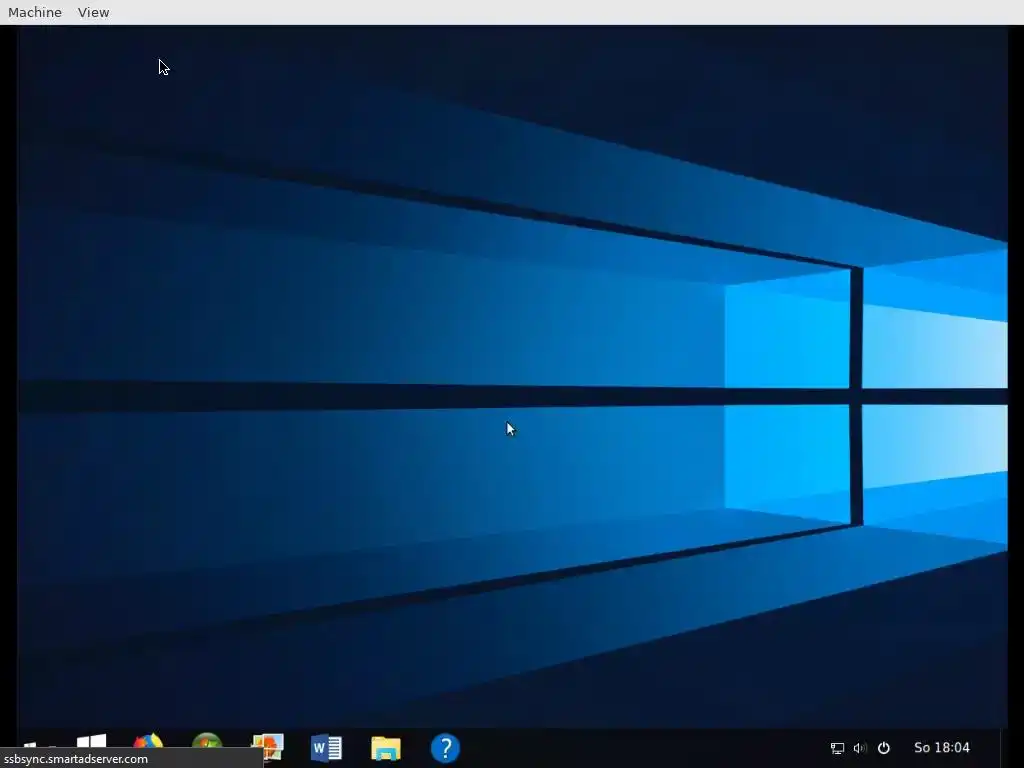Open the blue question mark help icon
Image resolution: width=1024 pixels, height=768 pixels.
(445, 748)
